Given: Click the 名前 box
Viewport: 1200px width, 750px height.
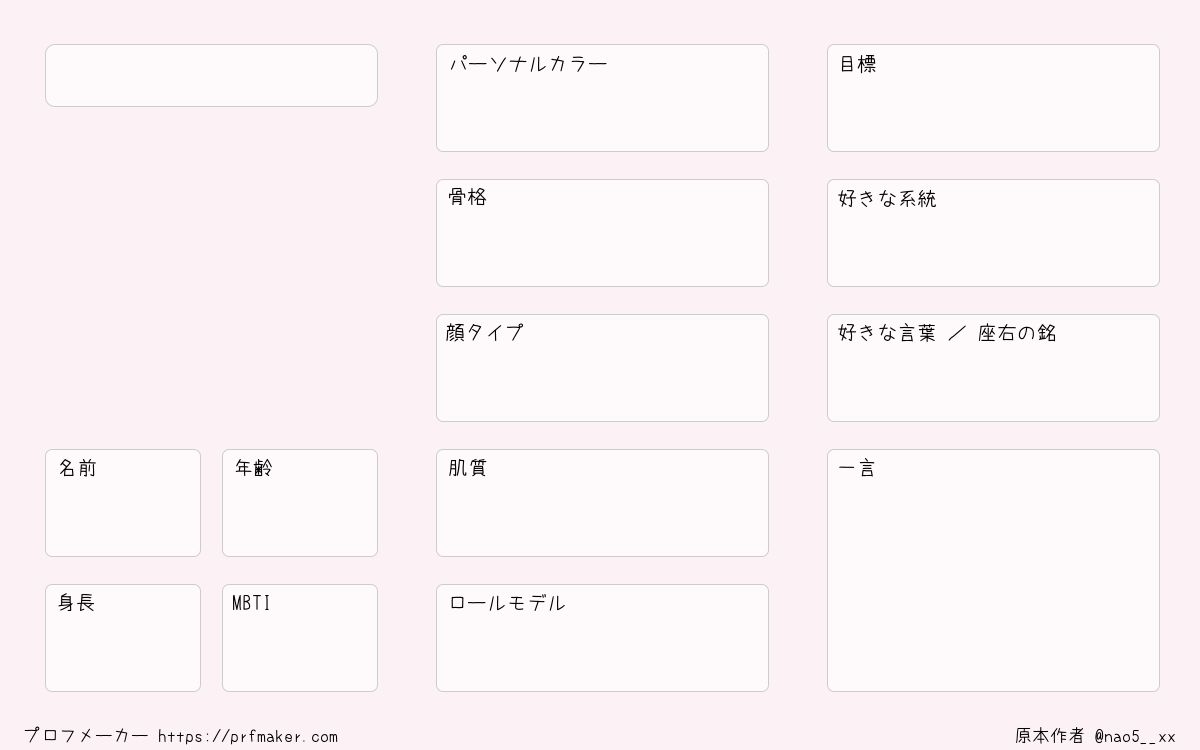Looking at the screenshot, I should click(x=123, y=503).
